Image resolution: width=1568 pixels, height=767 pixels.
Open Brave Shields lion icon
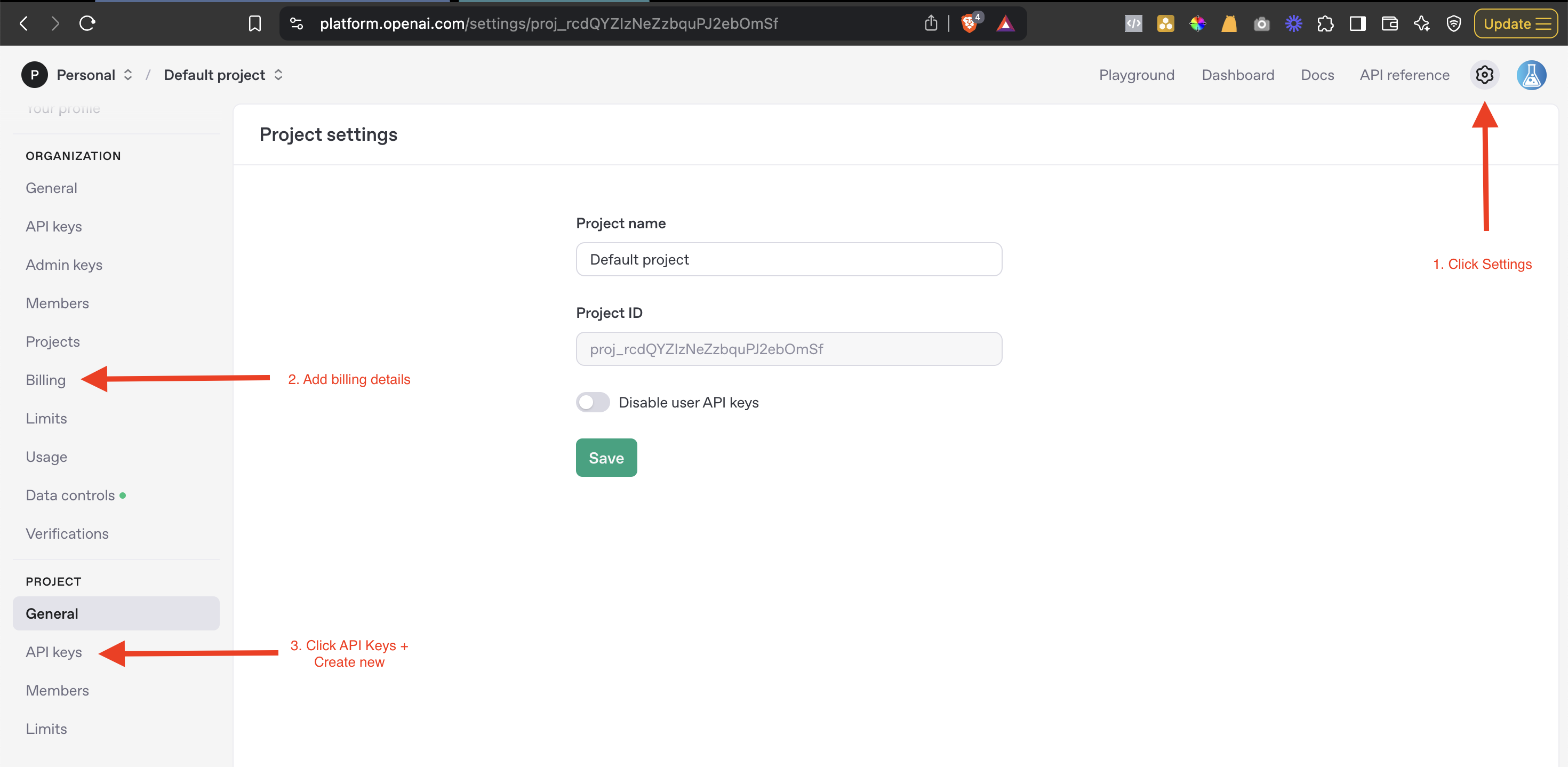(969, 24)
